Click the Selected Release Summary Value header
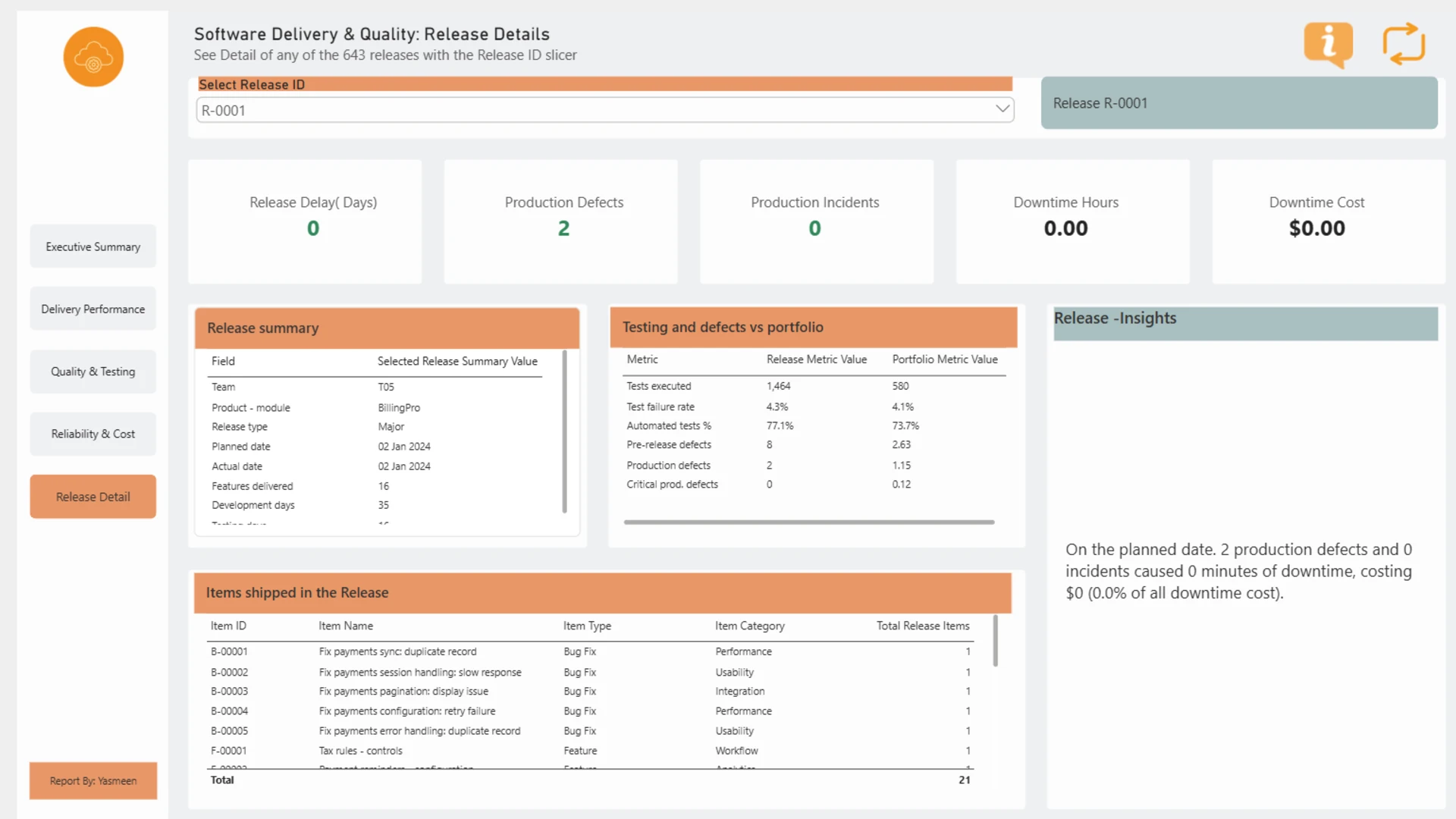Image resolution: width=1456 pixels, height=819 pixels. pyautogui.click(x=457, y=362)
